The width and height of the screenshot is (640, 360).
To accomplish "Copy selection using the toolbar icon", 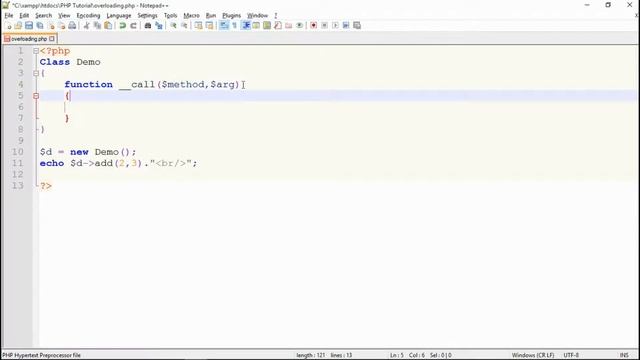I will coord(97,25).
